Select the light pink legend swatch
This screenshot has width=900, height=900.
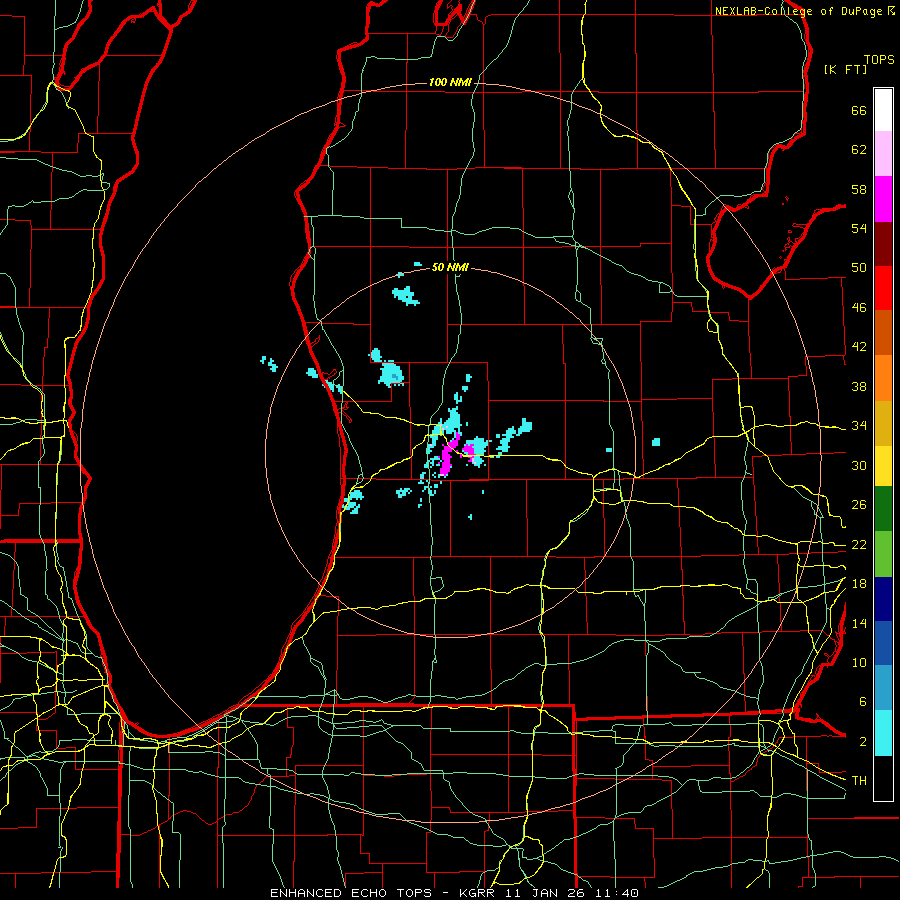pyautogui.click(x=883, y=154)
